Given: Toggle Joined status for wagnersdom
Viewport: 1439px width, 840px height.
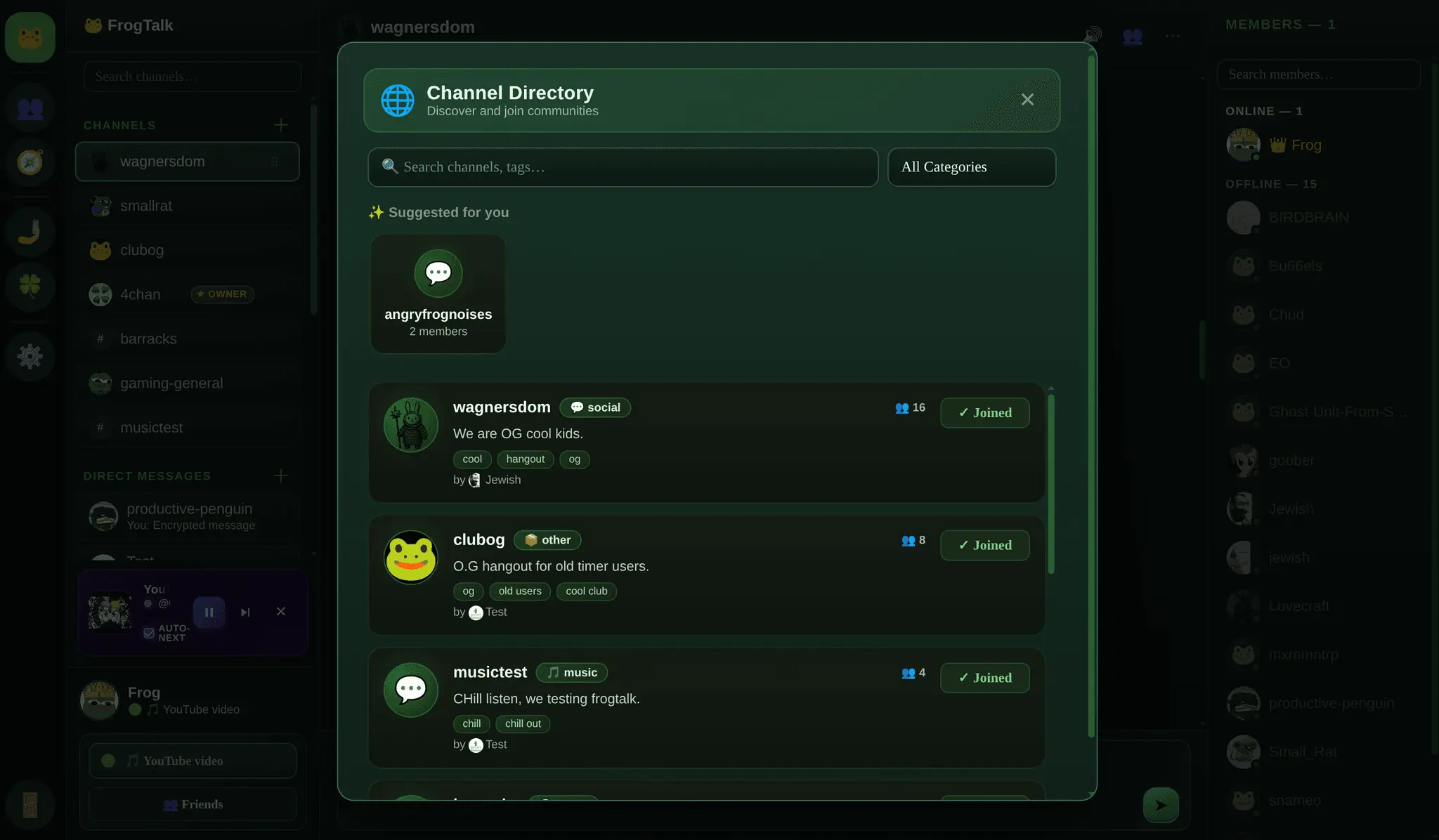Looking at the screenshot, I should click(x=985, y=413).
